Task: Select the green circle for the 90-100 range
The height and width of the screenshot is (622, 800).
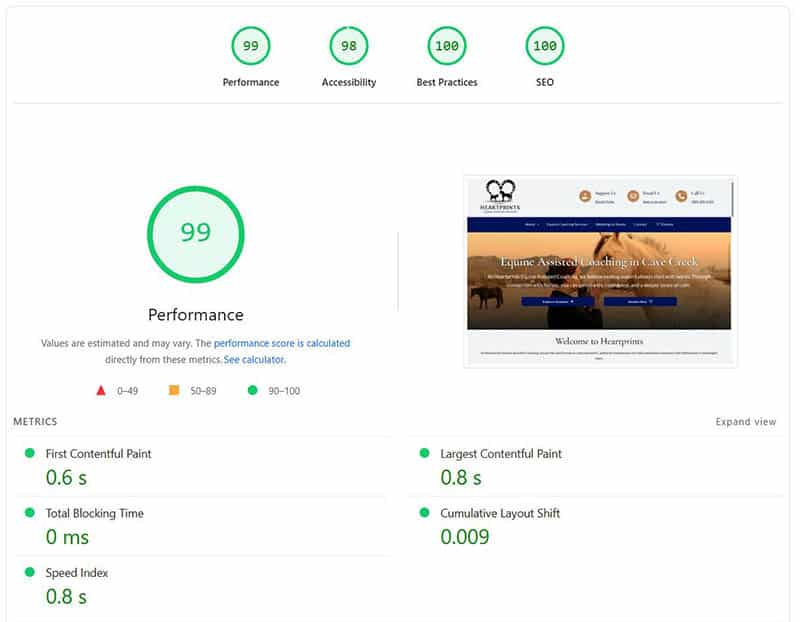Action: 252,390
